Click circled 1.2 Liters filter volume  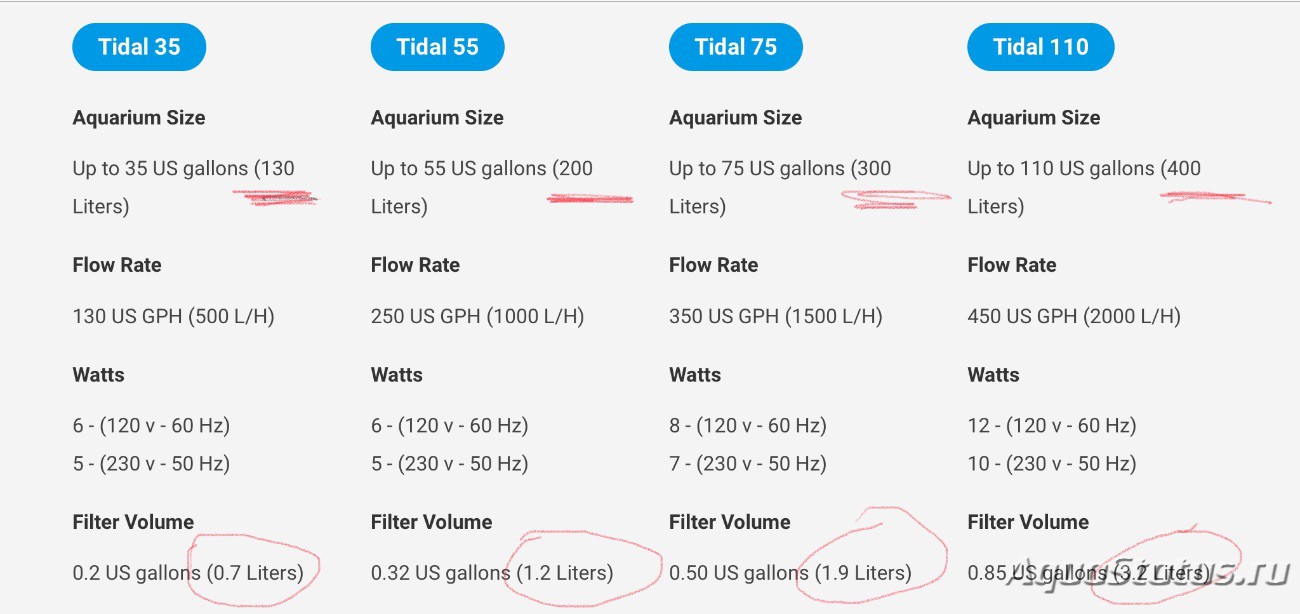click(x=565, y=574)
